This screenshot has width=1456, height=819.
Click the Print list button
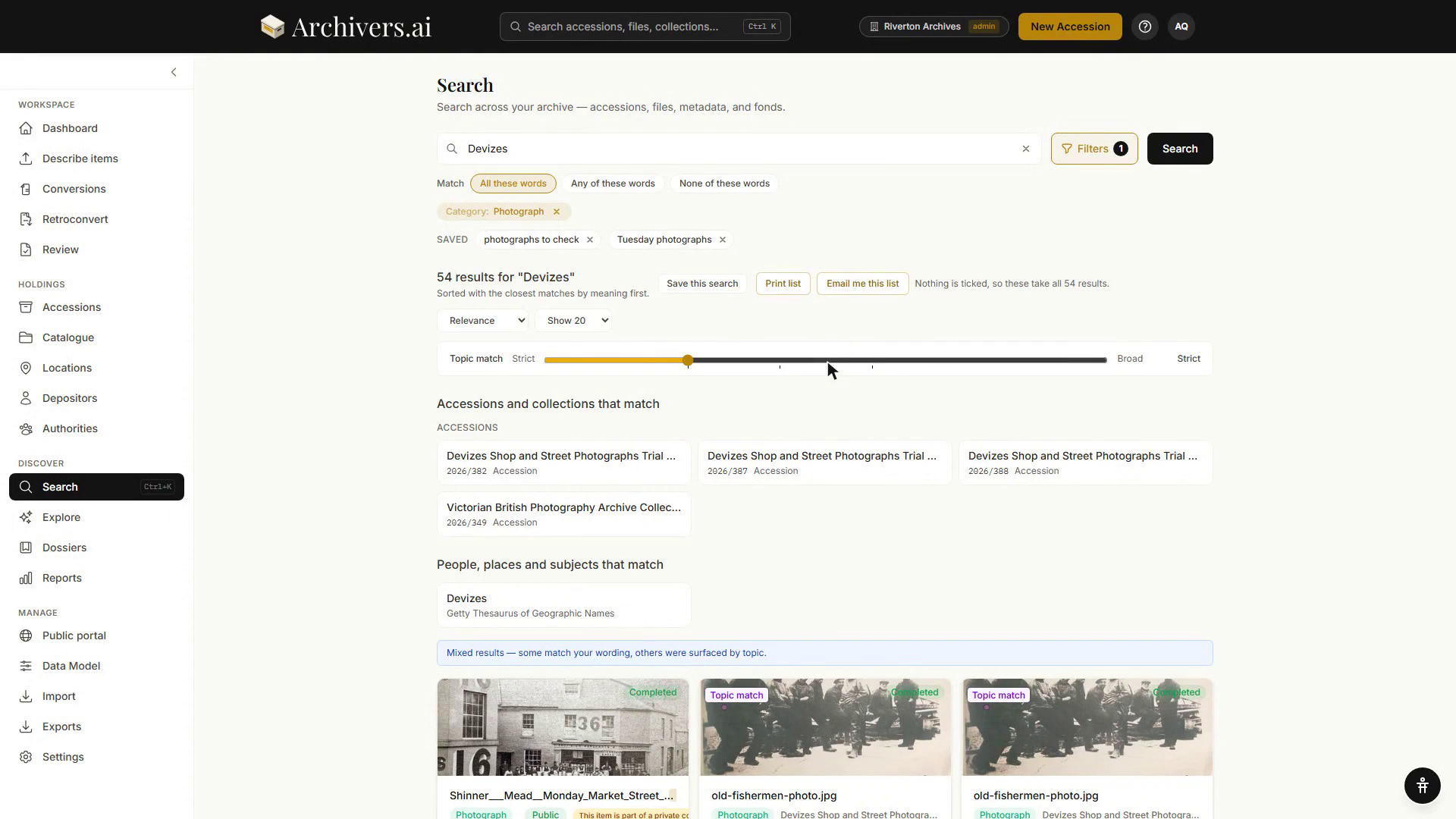click(x=783, y=284)
